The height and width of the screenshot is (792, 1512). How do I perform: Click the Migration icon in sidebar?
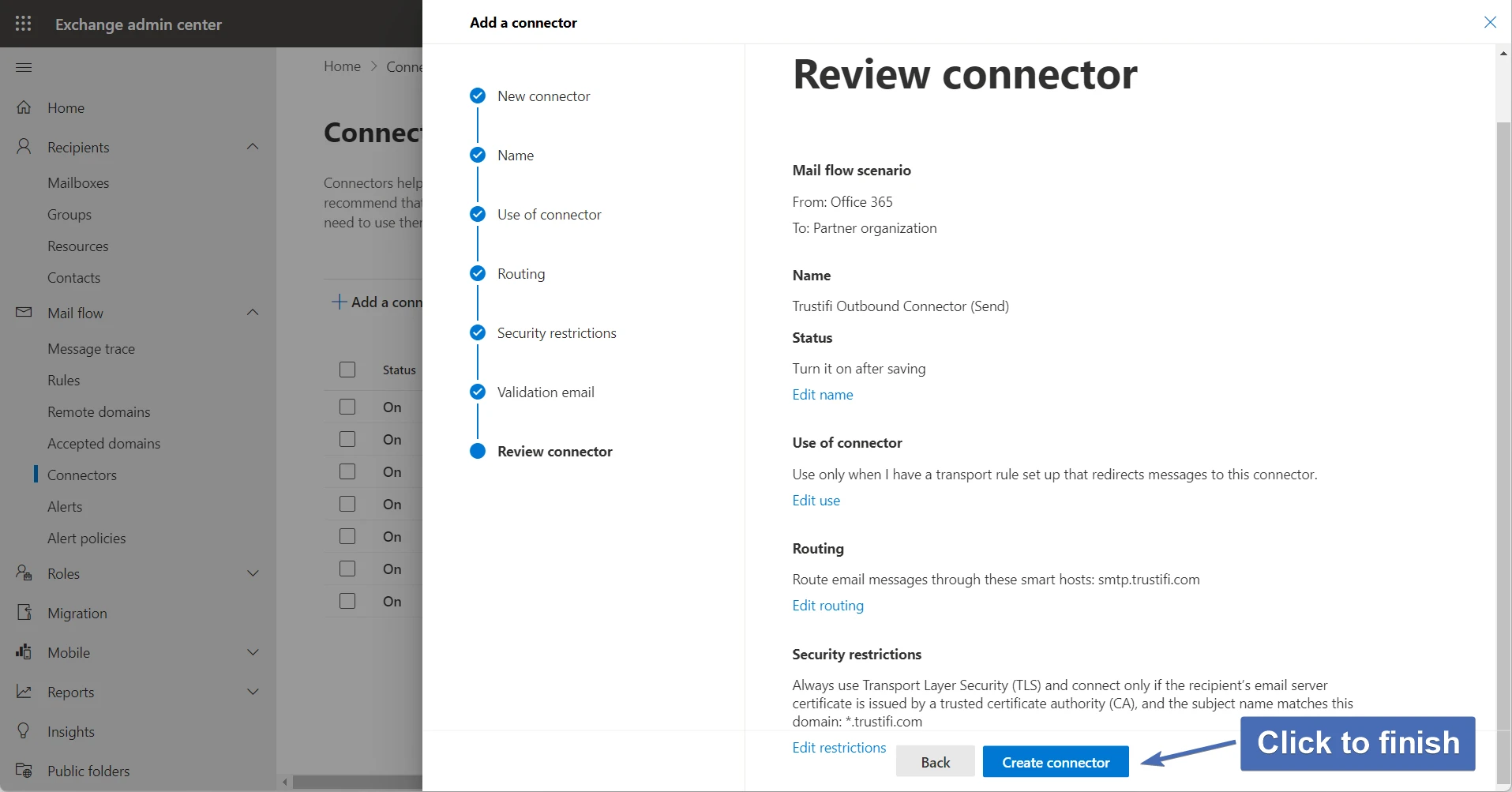pyautogui.click(x=24, y=613)
